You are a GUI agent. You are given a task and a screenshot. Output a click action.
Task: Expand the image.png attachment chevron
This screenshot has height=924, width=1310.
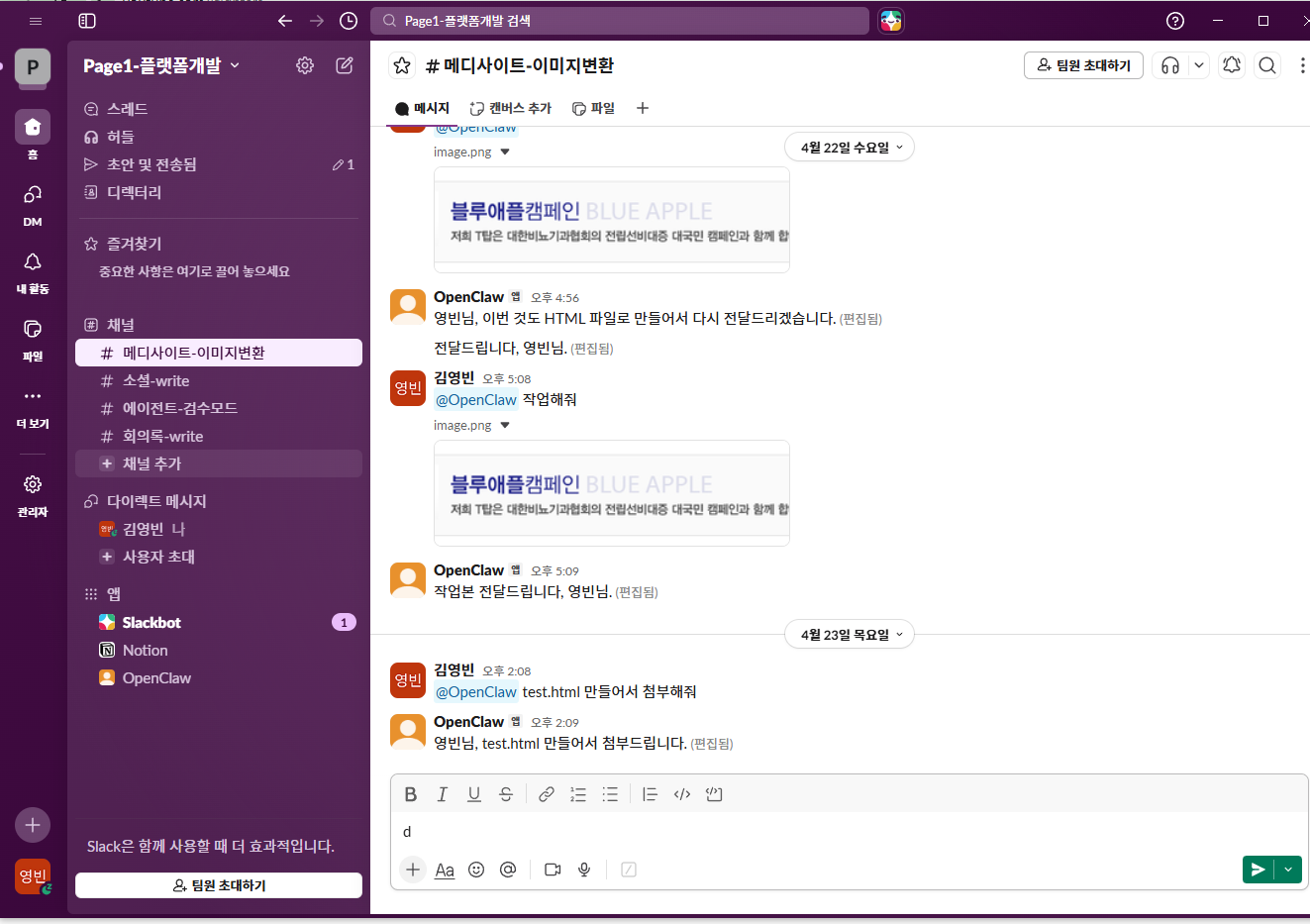click(505, 425)
